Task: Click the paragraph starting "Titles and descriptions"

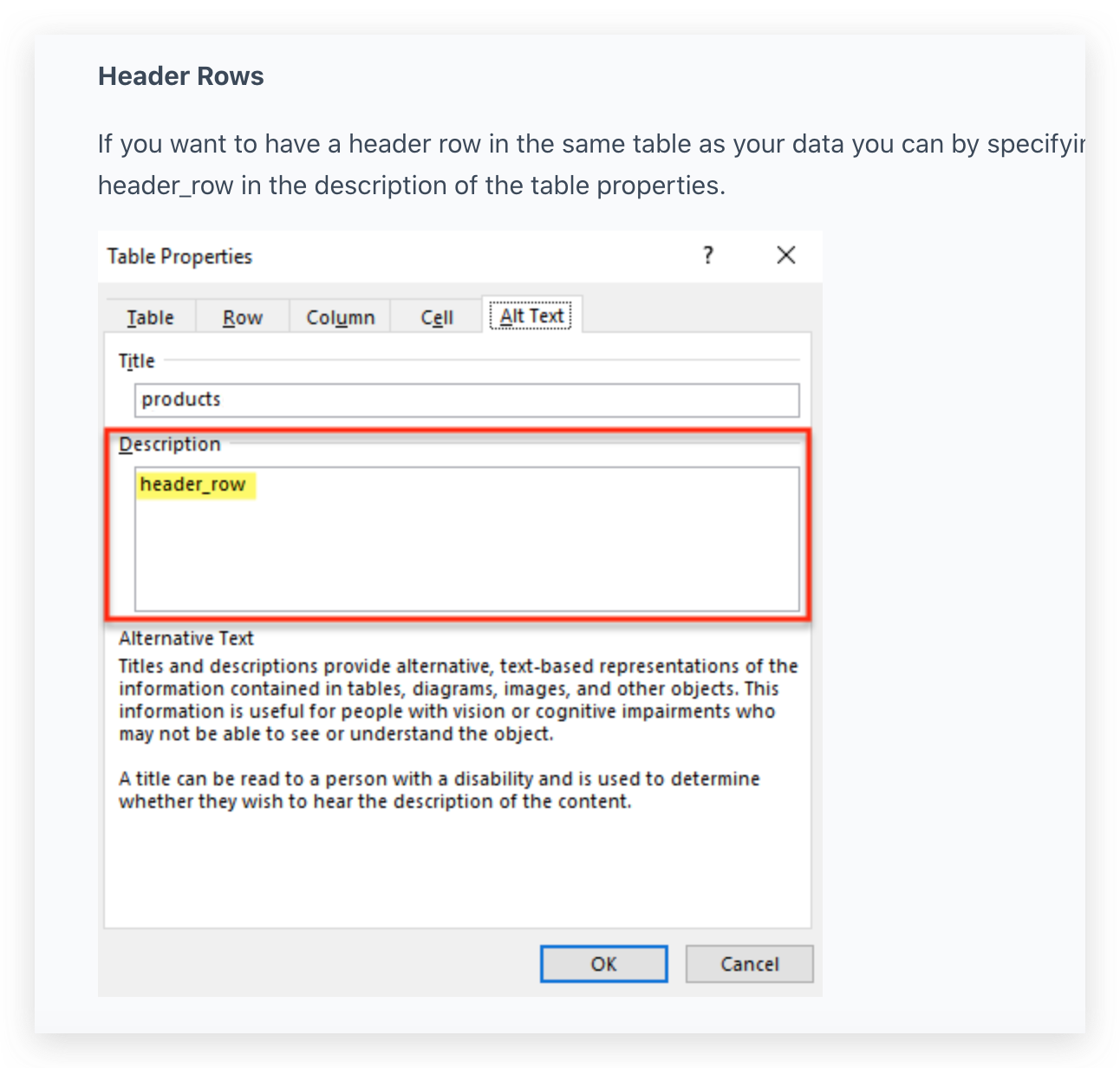Action: [x=458, y=700]
